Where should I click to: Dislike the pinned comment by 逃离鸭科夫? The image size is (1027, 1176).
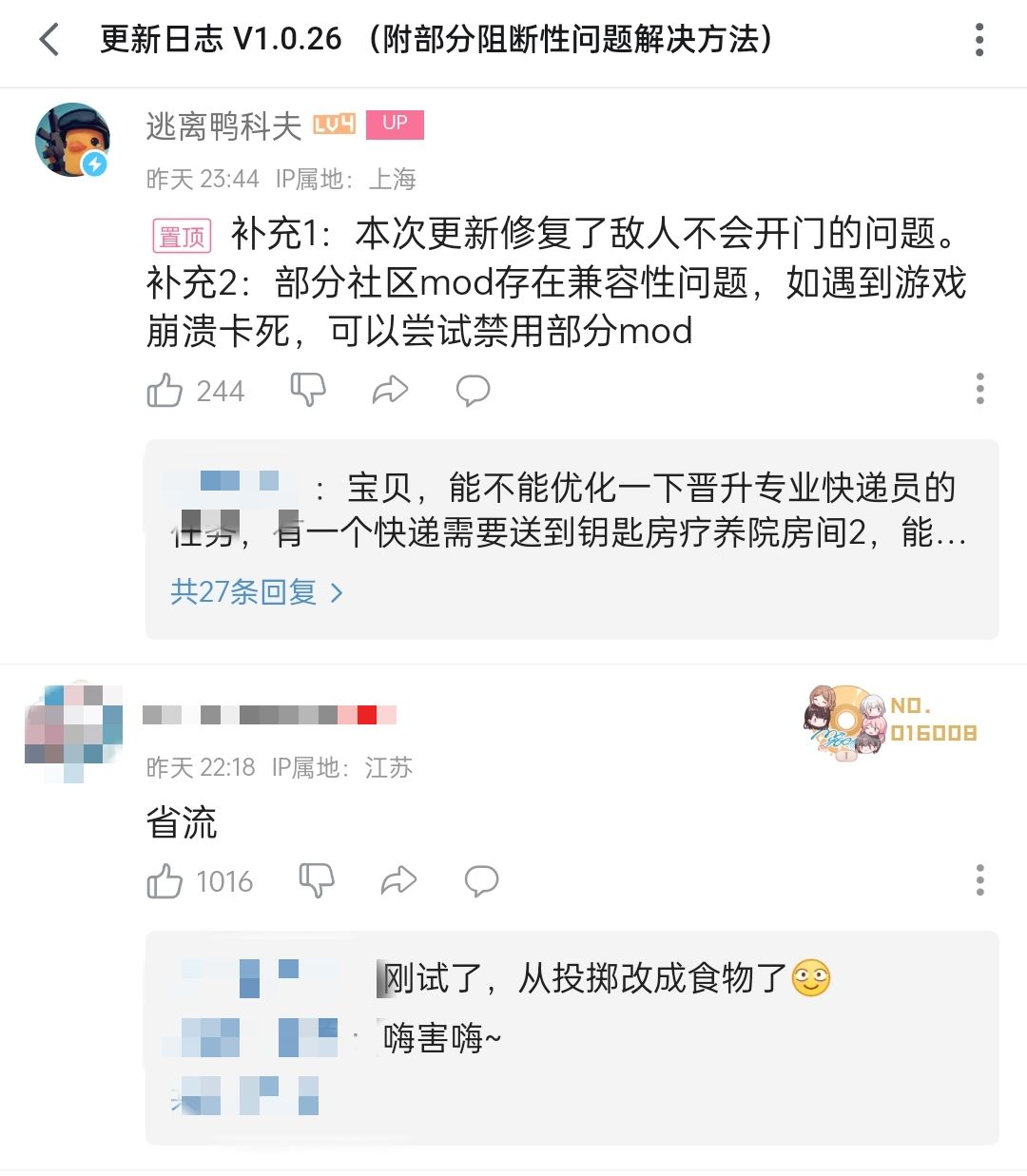click(x=308, y=390)
